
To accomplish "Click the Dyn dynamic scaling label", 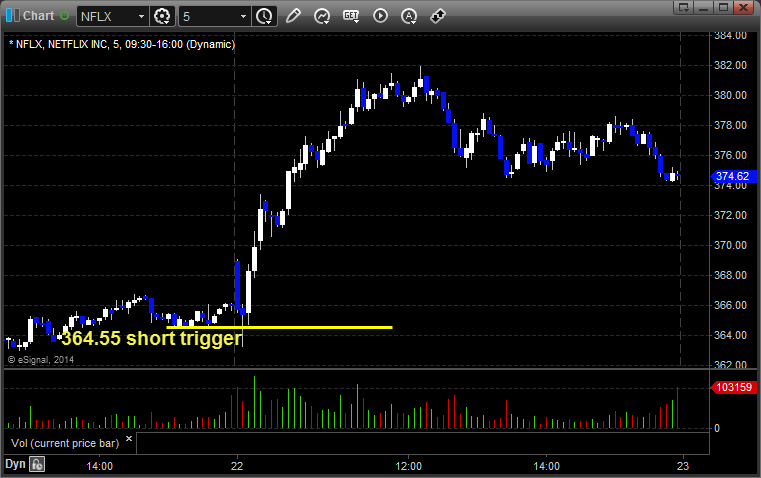I will (x=15, y=464).
